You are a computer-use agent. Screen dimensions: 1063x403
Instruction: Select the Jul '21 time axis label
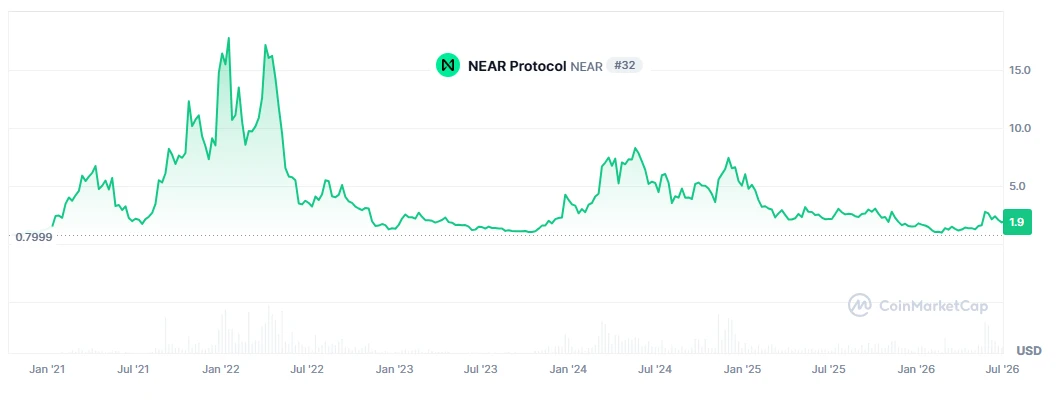[134, 370]
